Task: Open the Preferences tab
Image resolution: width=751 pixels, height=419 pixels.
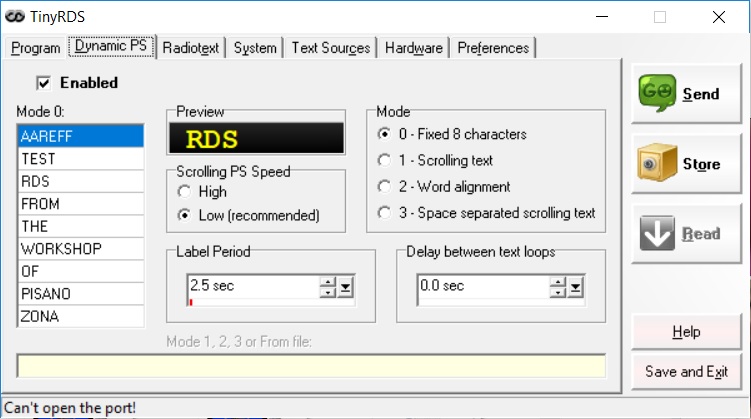Action: pyautogui.click(x=493, y=48)
